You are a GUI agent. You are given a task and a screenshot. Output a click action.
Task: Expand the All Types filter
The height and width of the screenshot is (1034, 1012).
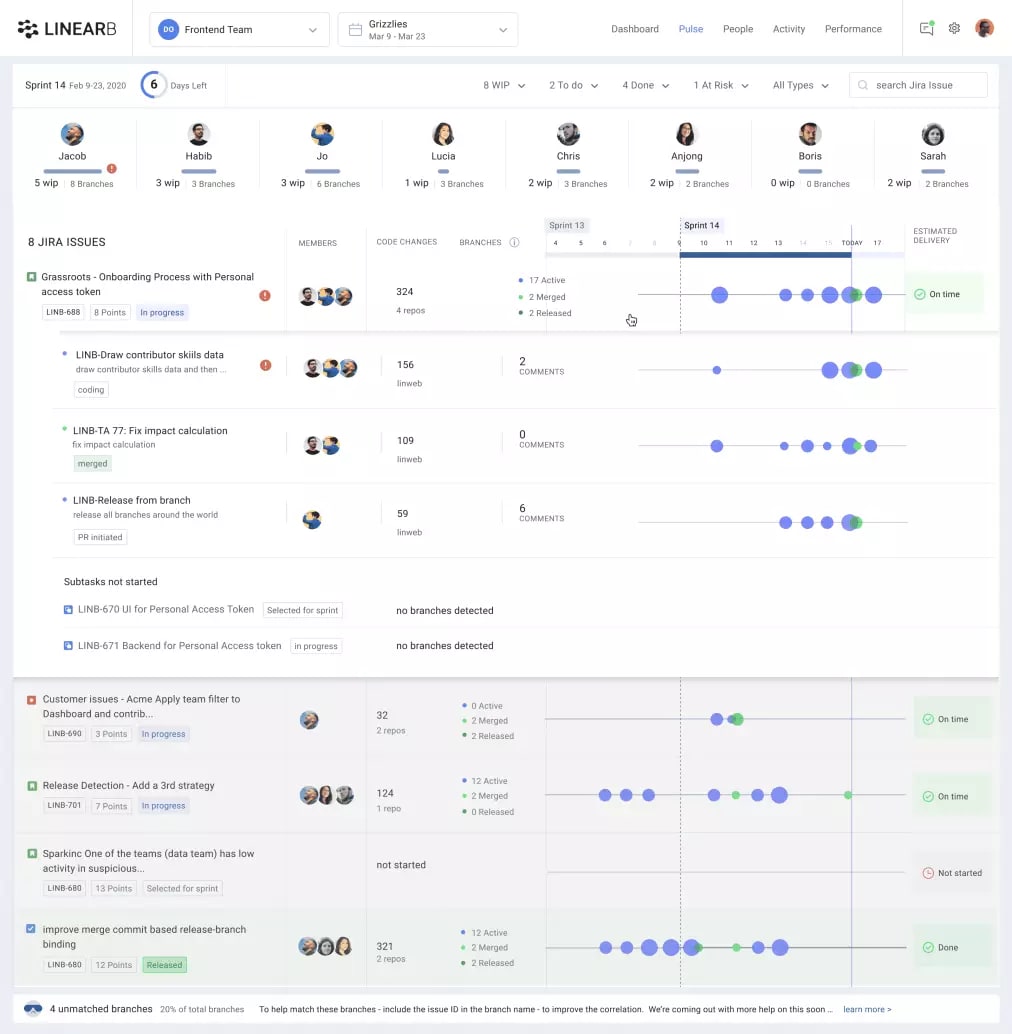coord(800,85)
